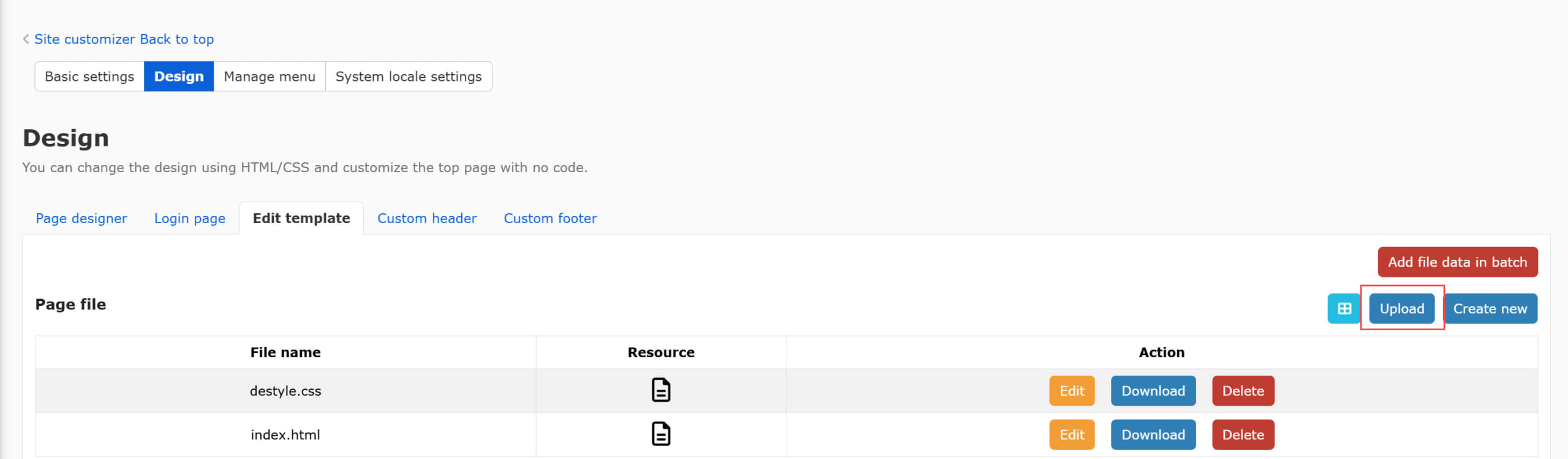The height and width of the screenshot is (459, 1568).
Task: Click the index.html resource file icon
Action: (660, 434)
